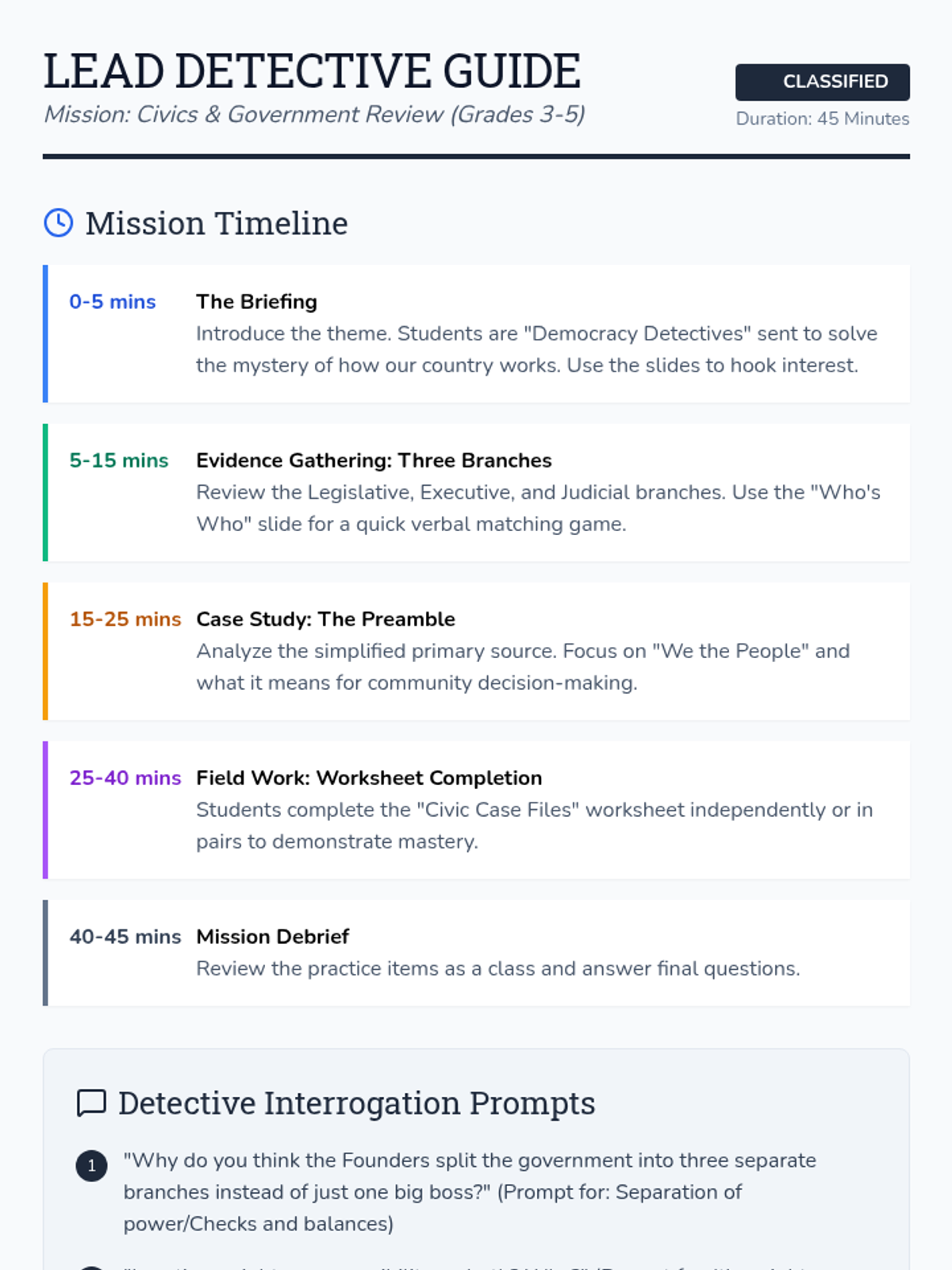Select the 0-5 mins time label

[x=113, y=302]
